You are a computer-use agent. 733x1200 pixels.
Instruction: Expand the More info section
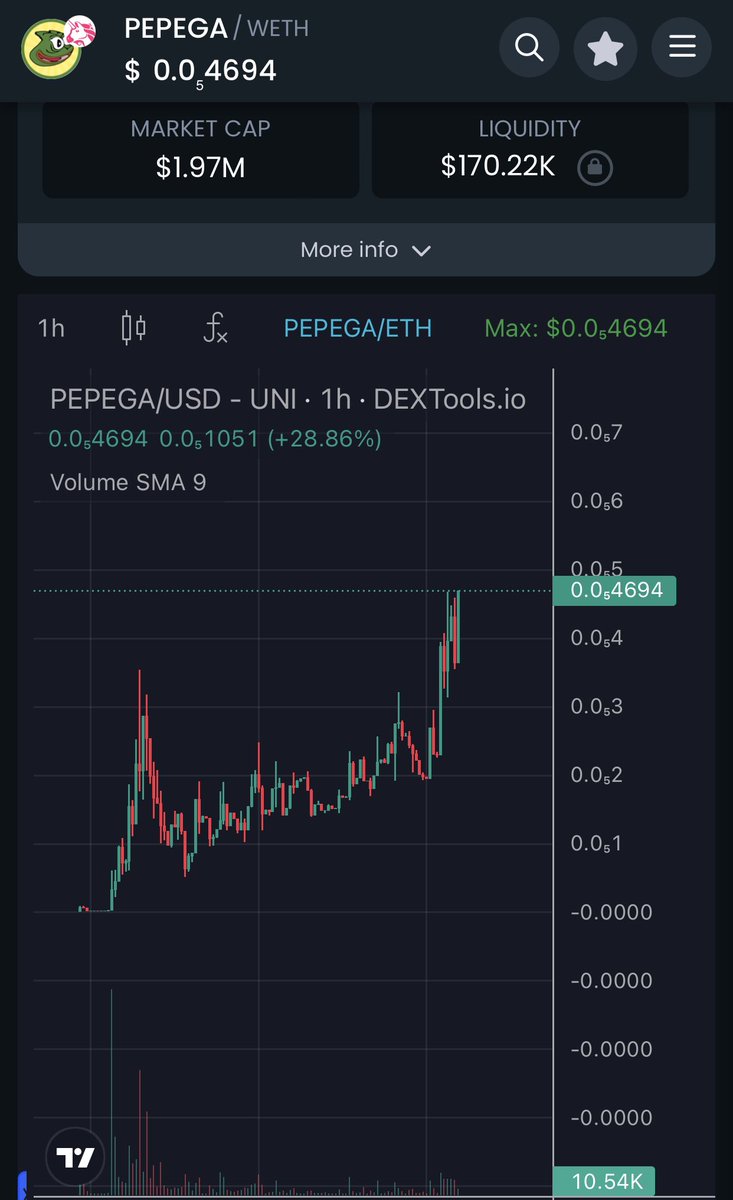[366, 250]
